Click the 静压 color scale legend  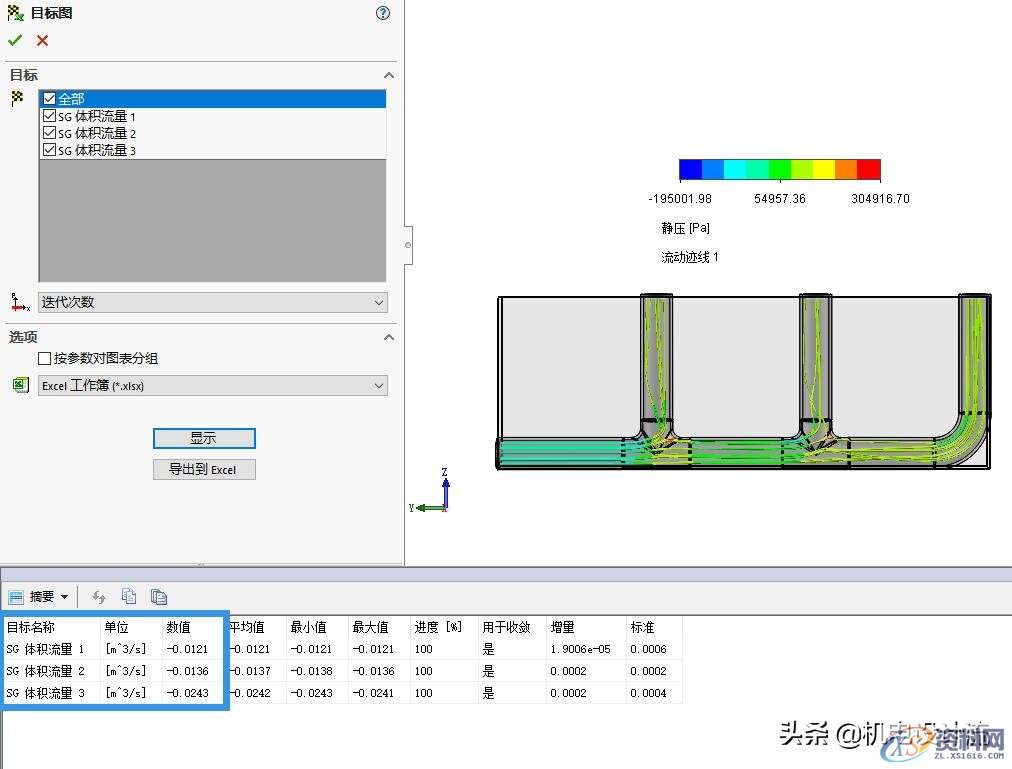[x=781, y=168]
